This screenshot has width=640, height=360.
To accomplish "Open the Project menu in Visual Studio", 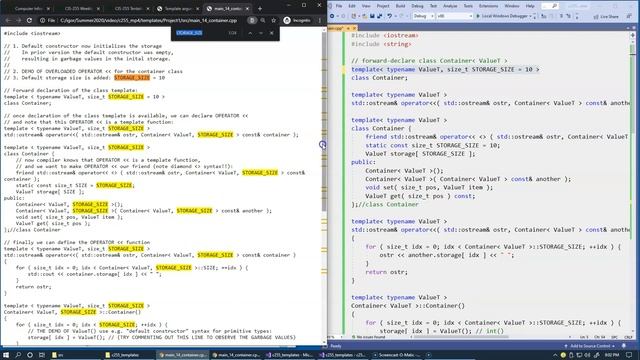I will click(383, 6).
